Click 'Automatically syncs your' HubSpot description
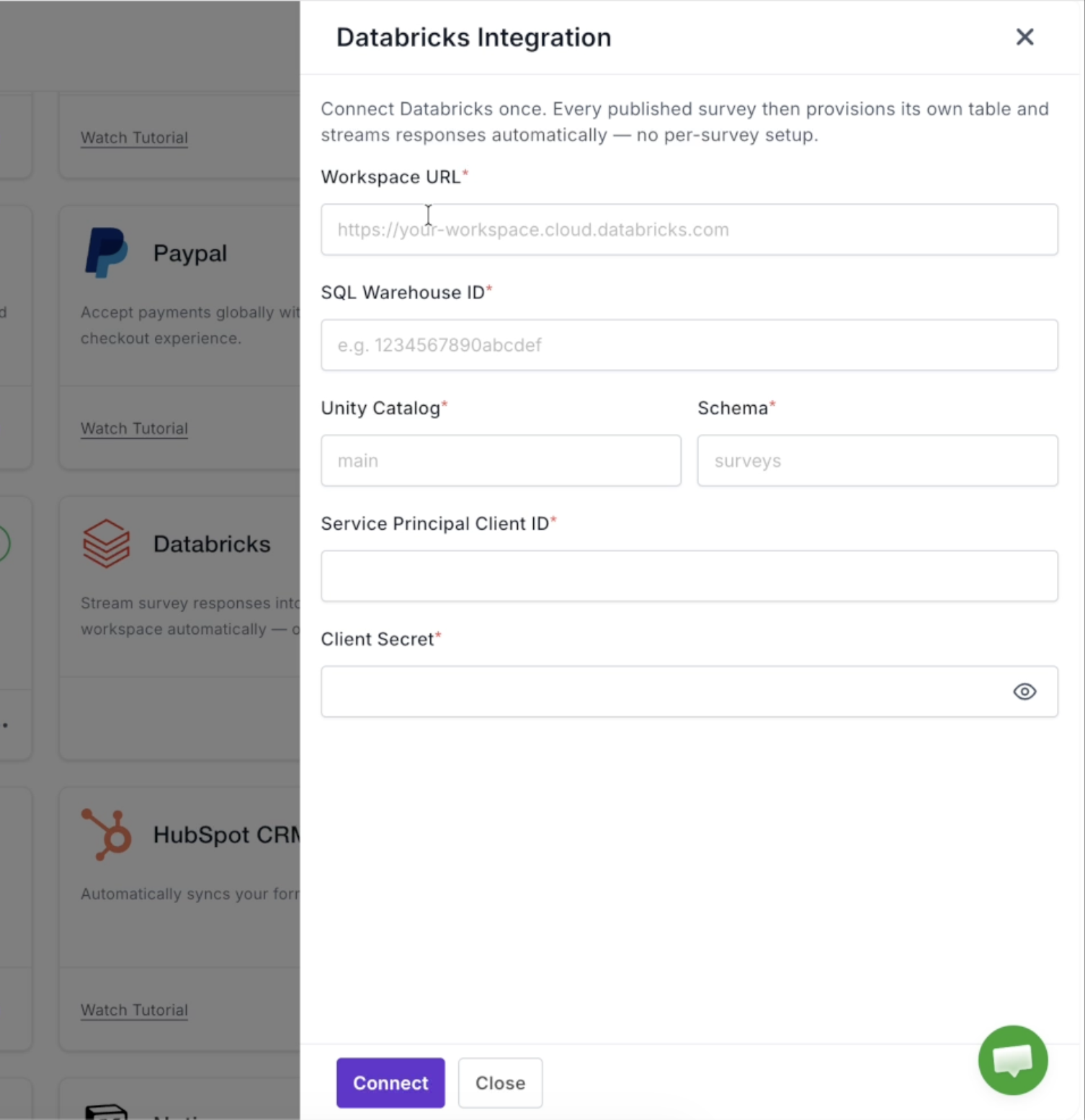 tap(190, 894)
